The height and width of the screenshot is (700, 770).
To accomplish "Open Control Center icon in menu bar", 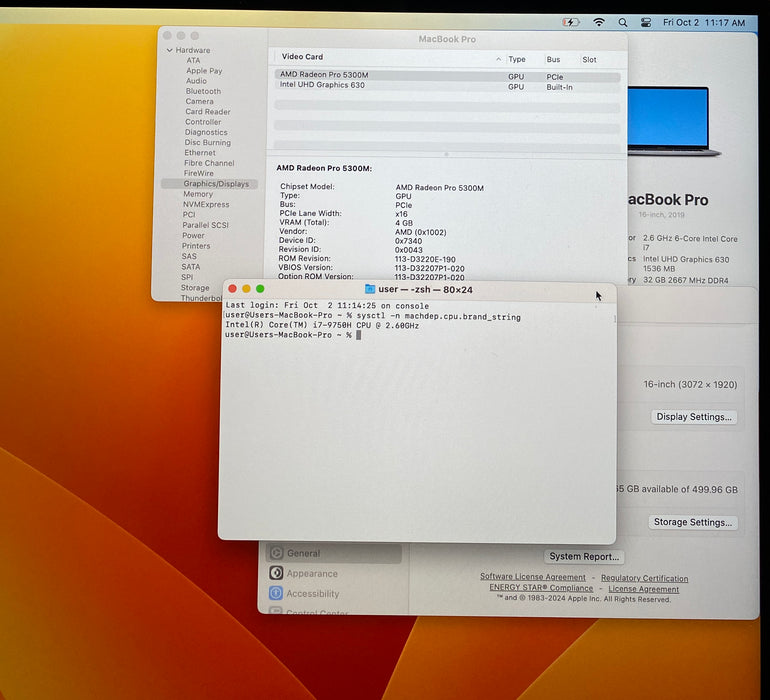I will [x=646, y=23].
